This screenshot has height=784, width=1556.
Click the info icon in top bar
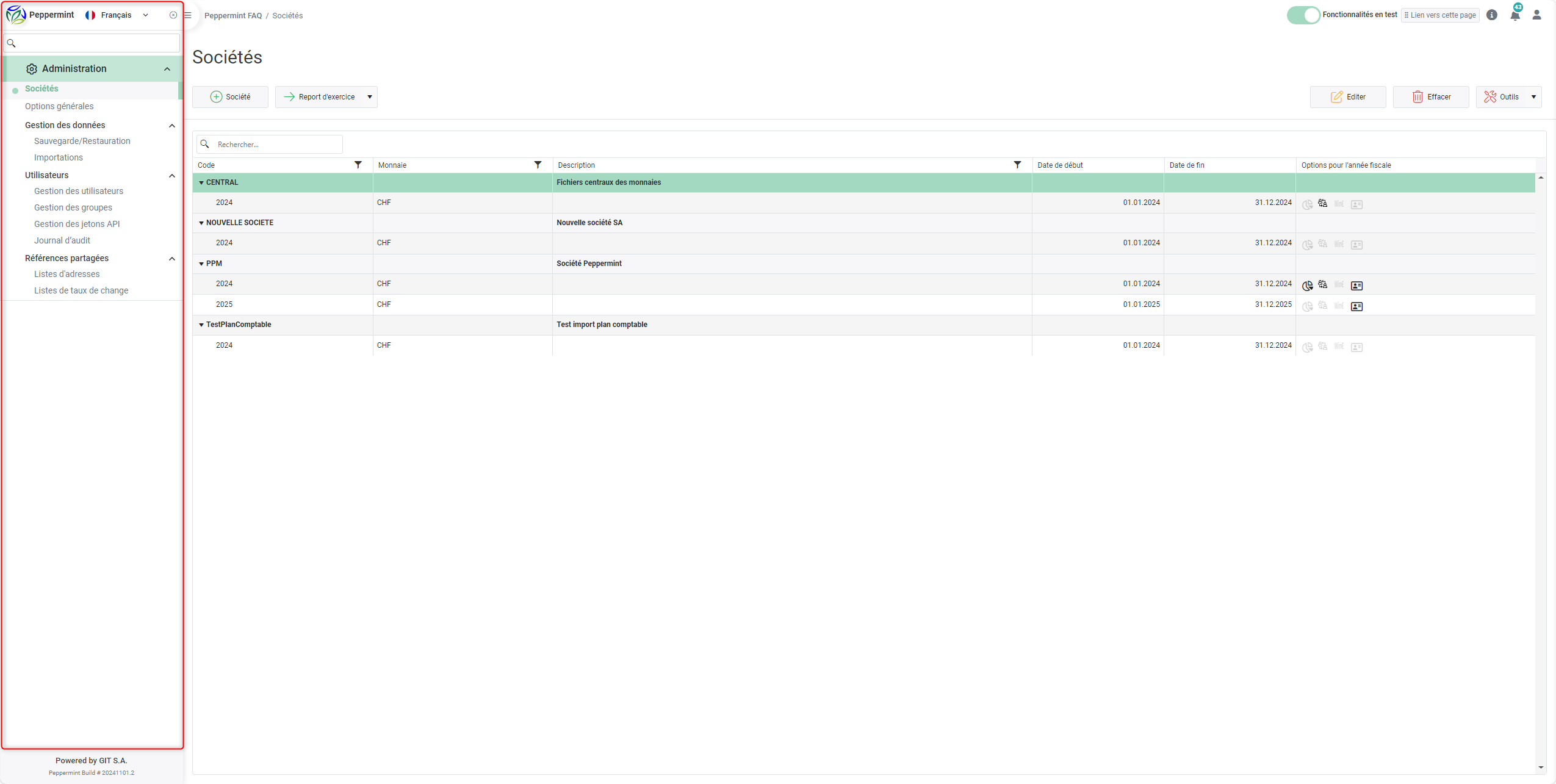pos(1491,15)
